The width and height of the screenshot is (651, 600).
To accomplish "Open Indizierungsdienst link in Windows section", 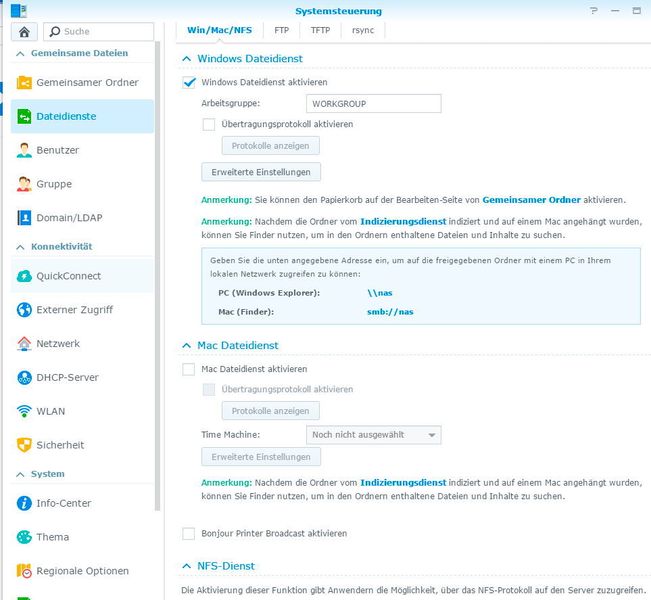I will pyautogui.click(x=403, y=222).
